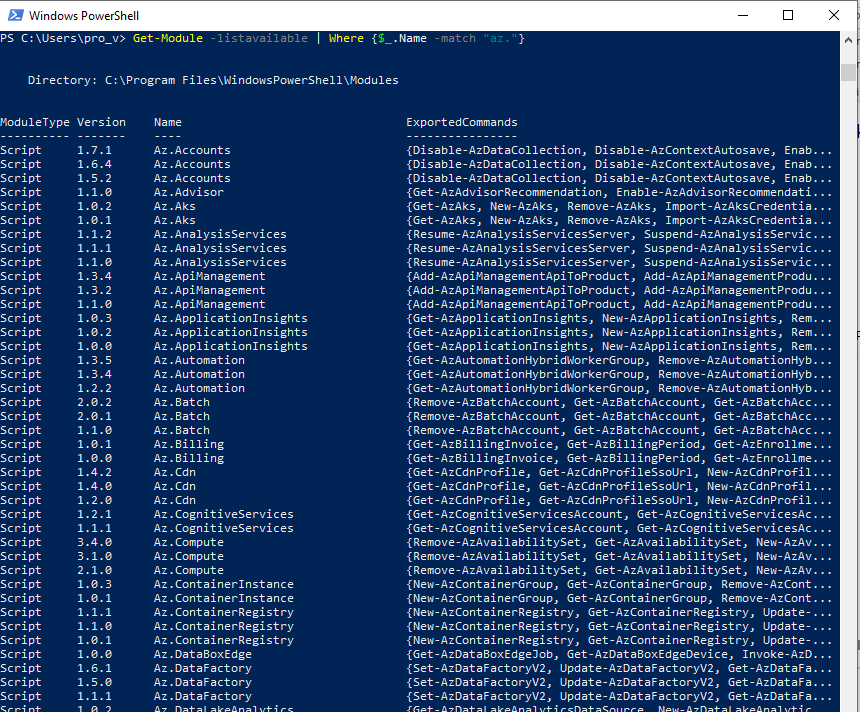The image size is (860, 712).
Task: Click the ExportedCommands column header
Action: 461,122
